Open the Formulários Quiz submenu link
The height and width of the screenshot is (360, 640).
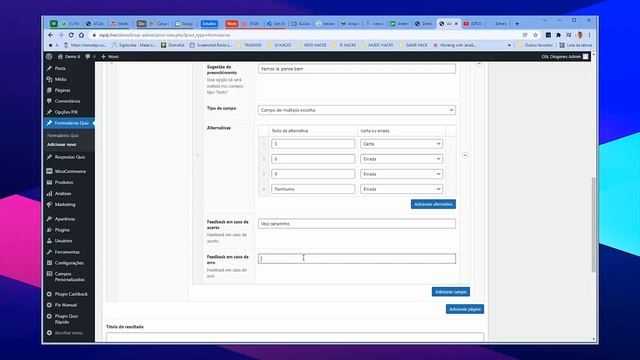point(62,136)
